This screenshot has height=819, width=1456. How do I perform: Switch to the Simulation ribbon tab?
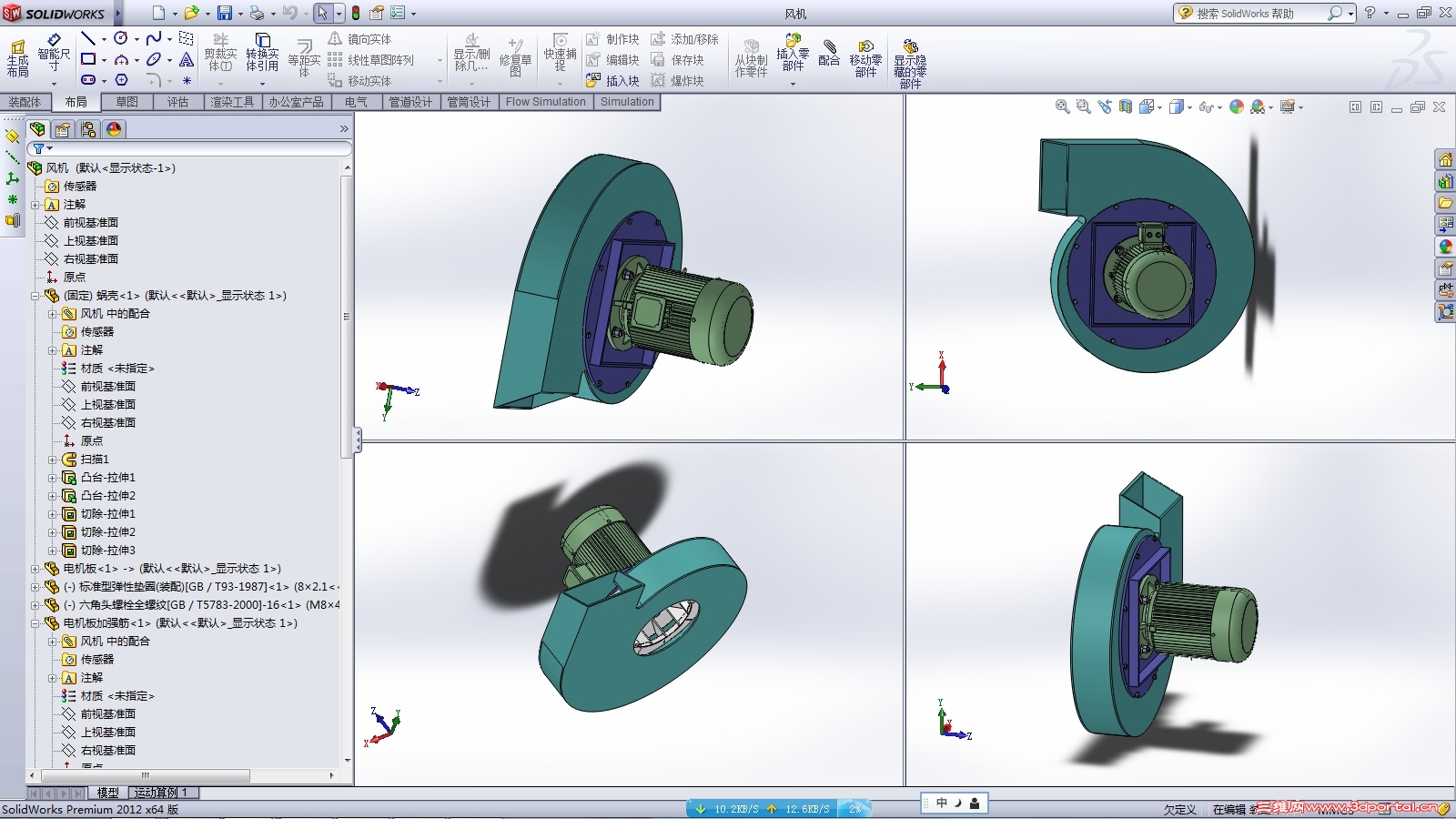(627, 102)
